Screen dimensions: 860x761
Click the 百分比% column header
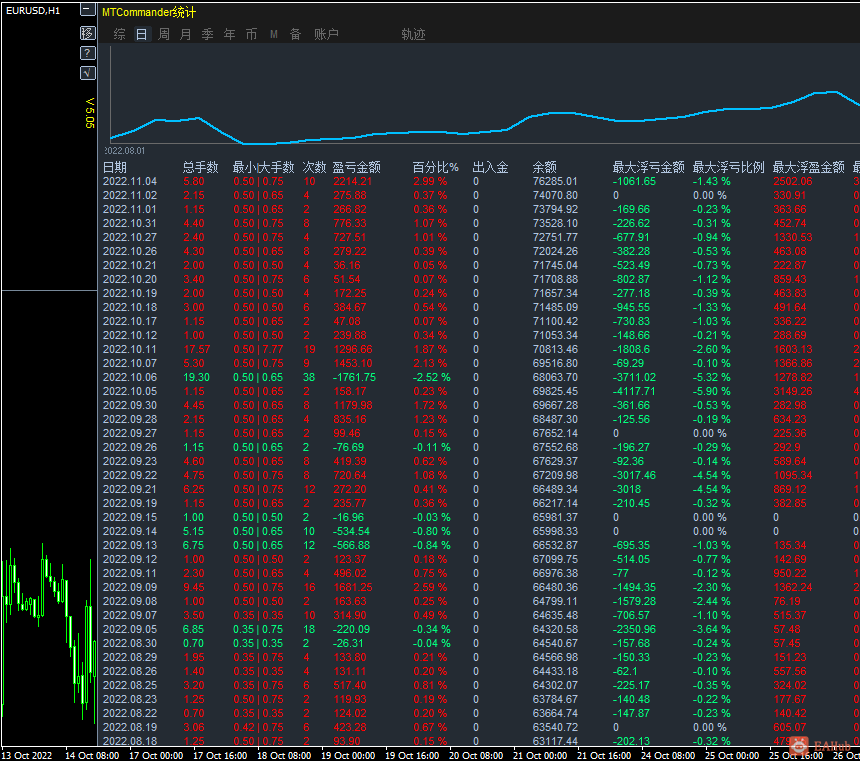pyautogui.click(x=435, y=167)
